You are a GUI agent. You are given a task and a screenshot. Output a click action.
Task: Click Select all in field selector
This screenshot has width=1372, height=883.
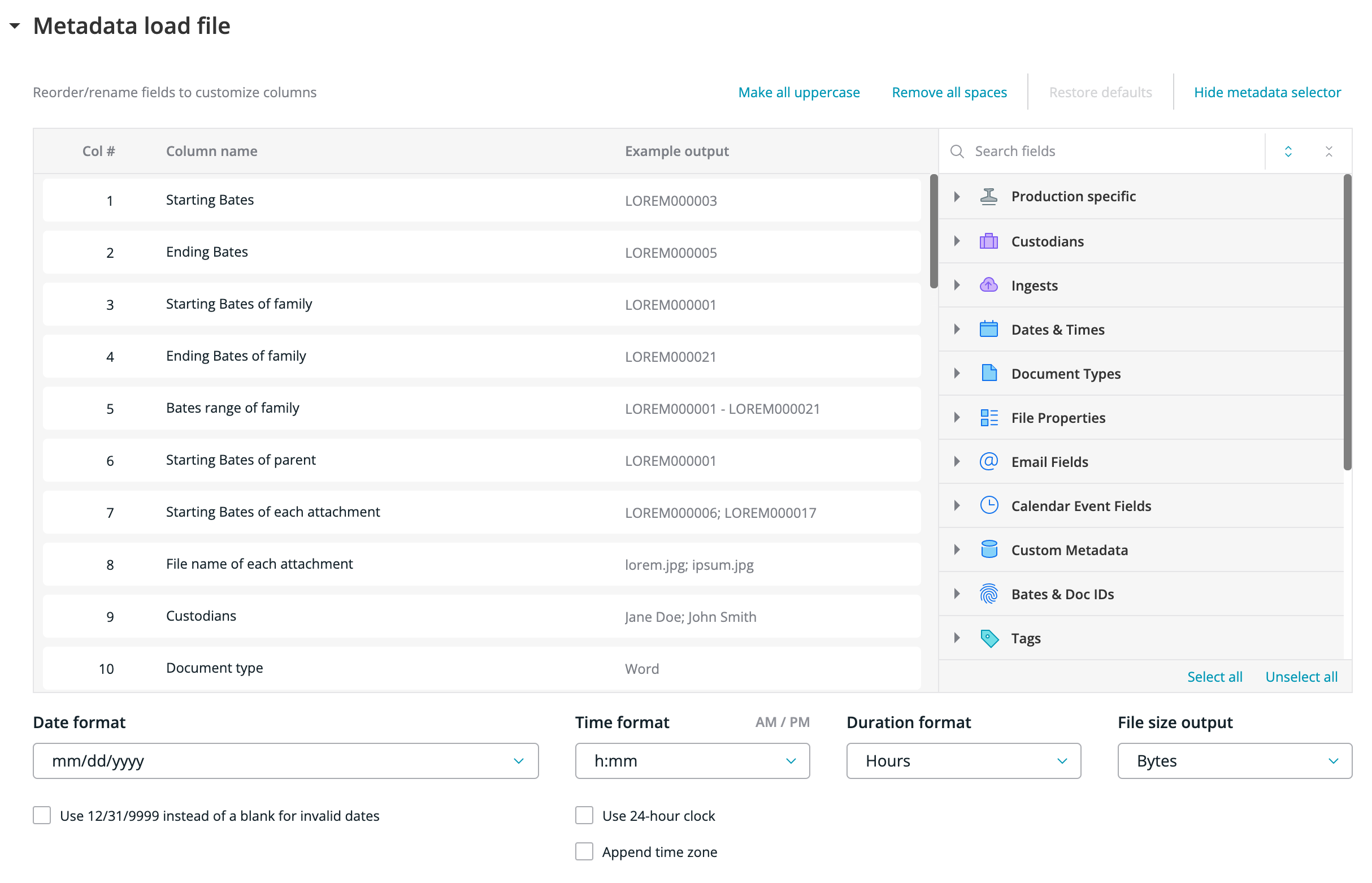(x=1214, y=677)
